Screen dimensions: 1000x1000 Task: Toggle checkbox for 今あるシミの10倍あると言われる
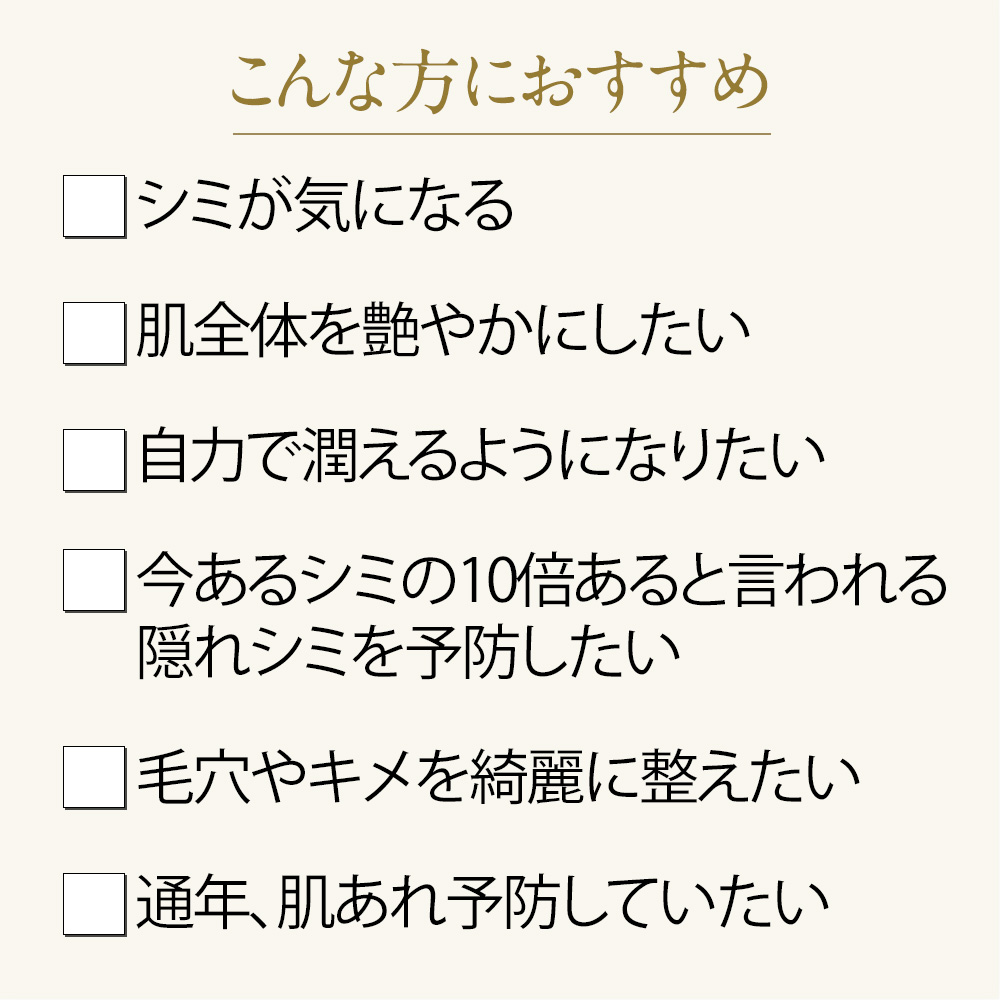click(94, 580)
